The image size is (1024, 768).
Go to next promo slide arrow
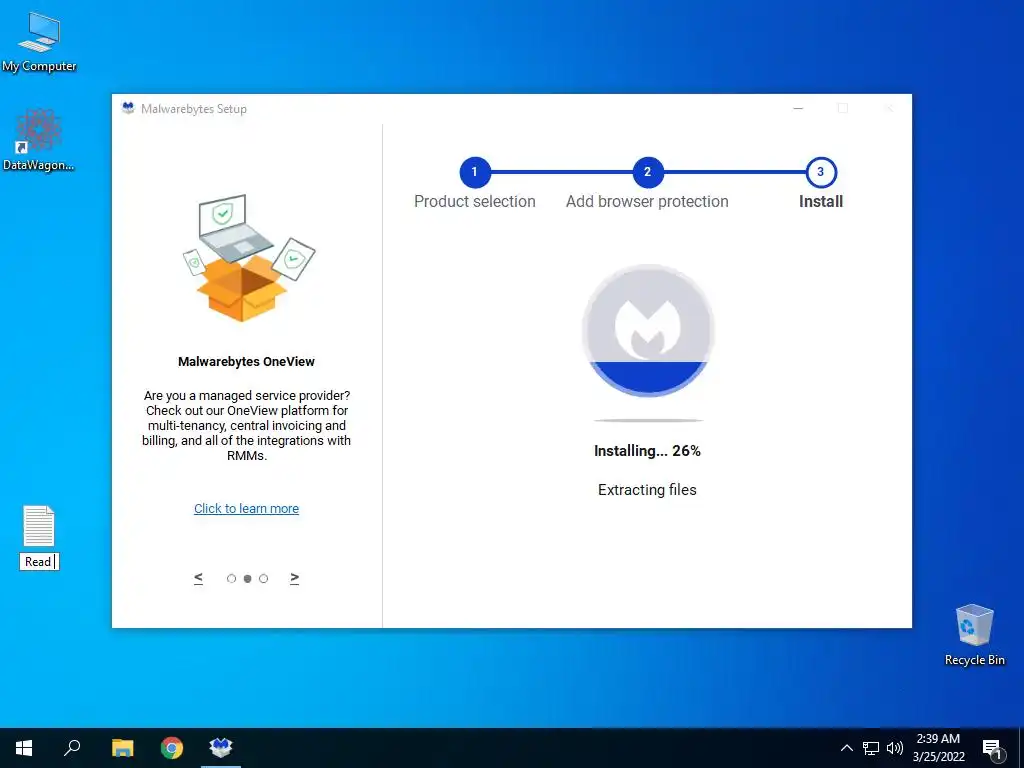[x=295, y=578]
